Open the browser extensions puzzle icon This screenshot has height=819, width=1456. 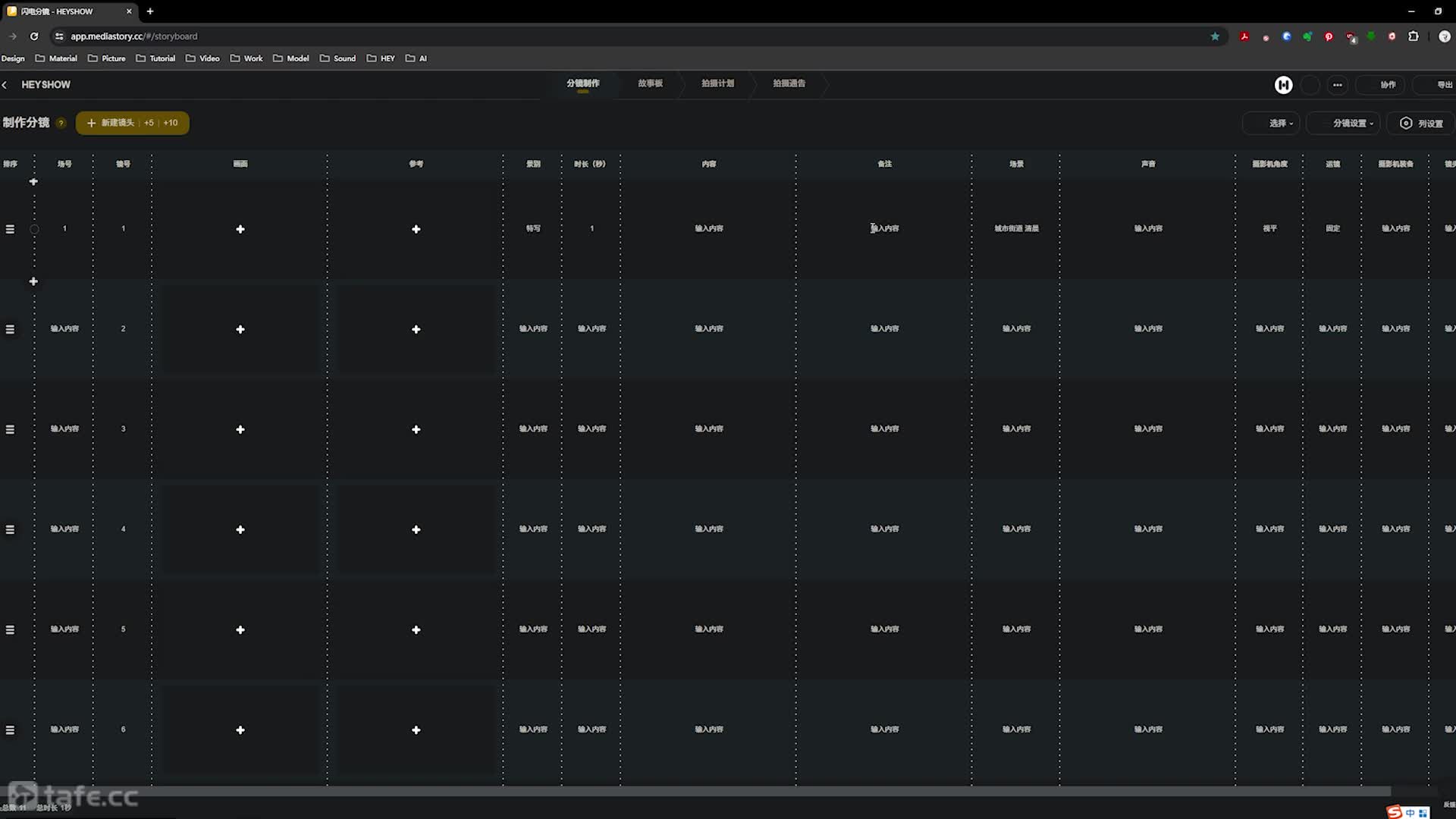point(1414,36)
